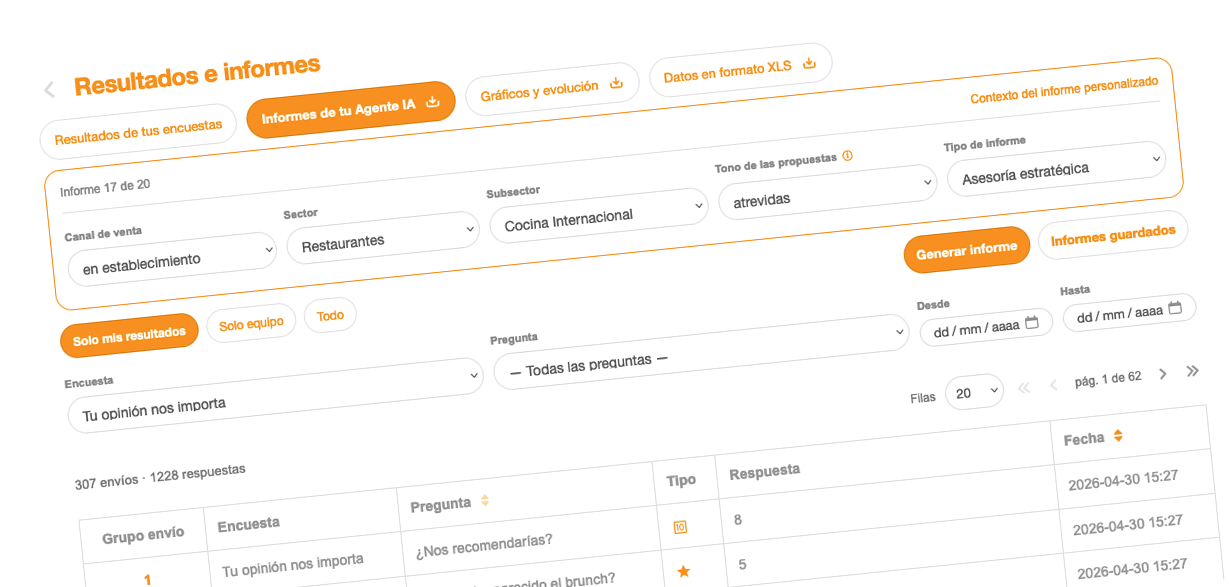
Task: Click download icon on Datos en formato XLS
Action: click(810, 64)
